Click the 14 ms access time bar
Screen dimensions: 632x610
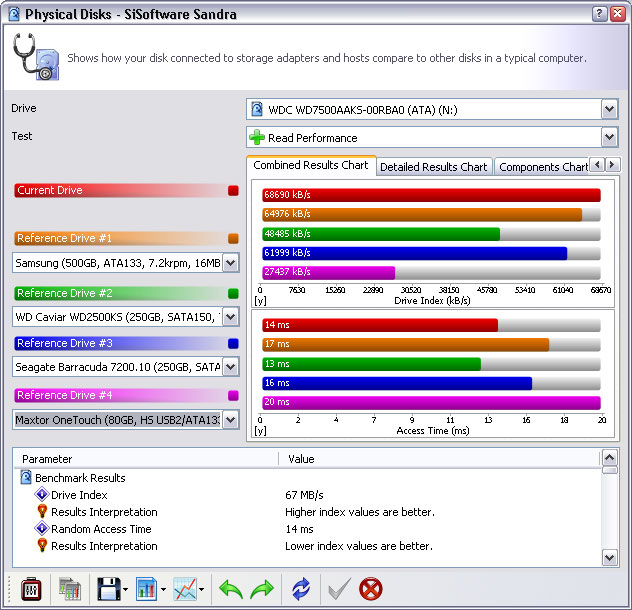380,325
